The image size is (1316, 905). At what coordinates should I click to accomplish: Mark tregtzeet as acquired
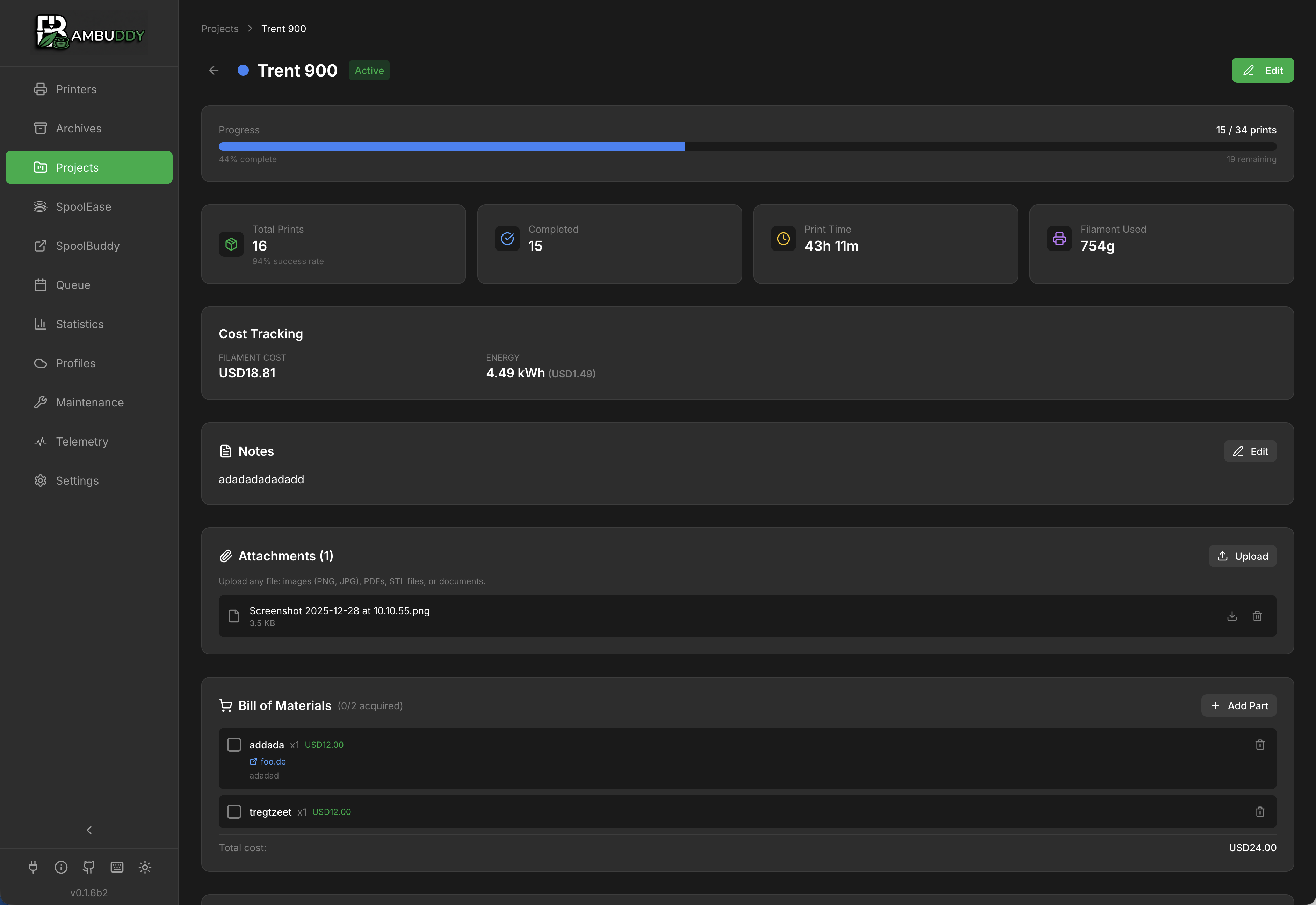[x=234, y=812]
